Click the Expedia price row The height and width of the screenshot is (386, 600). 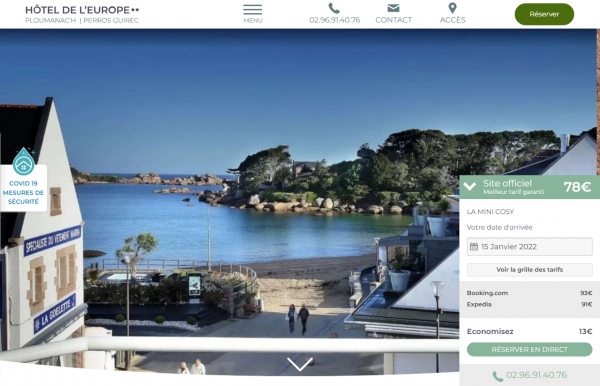pyautogui.click(x=529, y=305)
